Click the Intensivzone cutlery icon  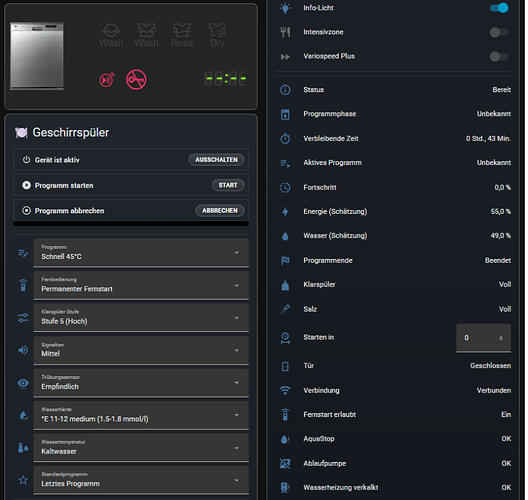pyautogui.click(x=285, y=32)
